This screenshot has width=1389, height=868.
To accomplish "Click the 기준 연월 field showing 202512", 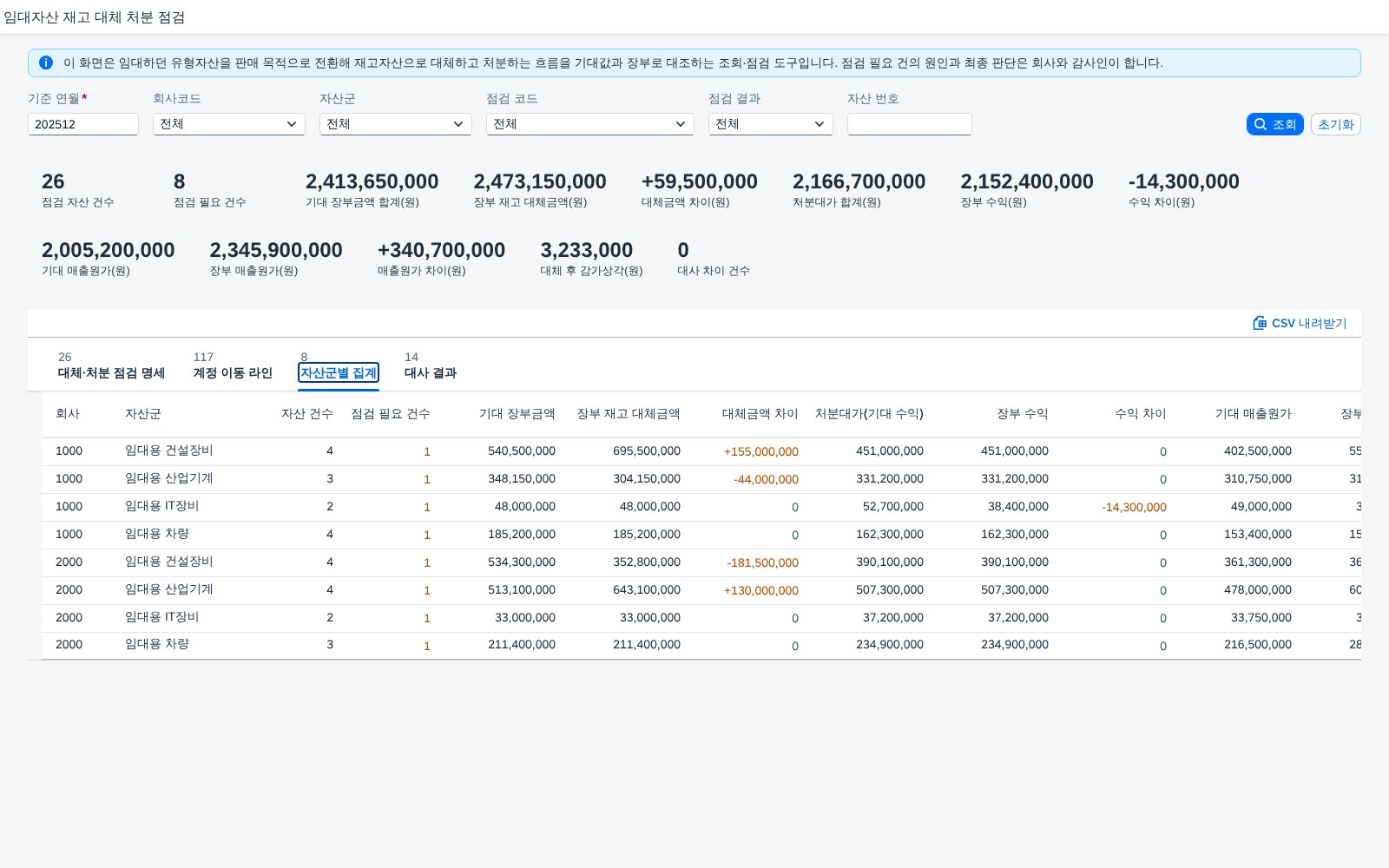I will click(83, 124).
